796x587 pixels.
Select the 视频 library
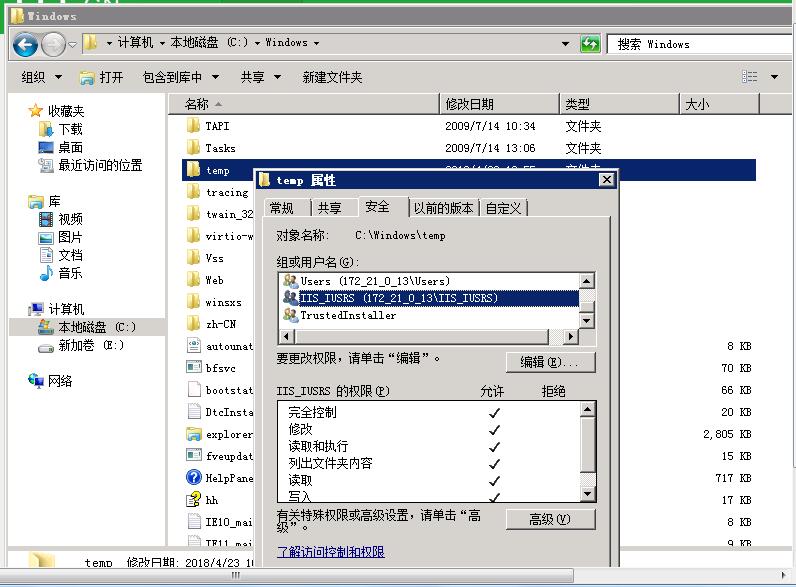(70, 219)
